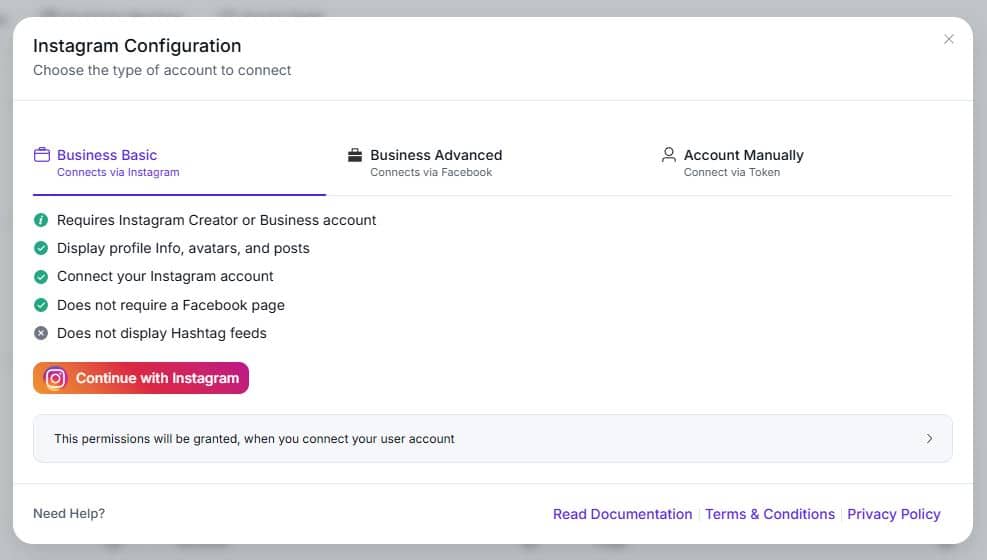Expand the permissions details row
Image resolution: width=987 pixels, height=560 pixels.
(x=492, y=439)
